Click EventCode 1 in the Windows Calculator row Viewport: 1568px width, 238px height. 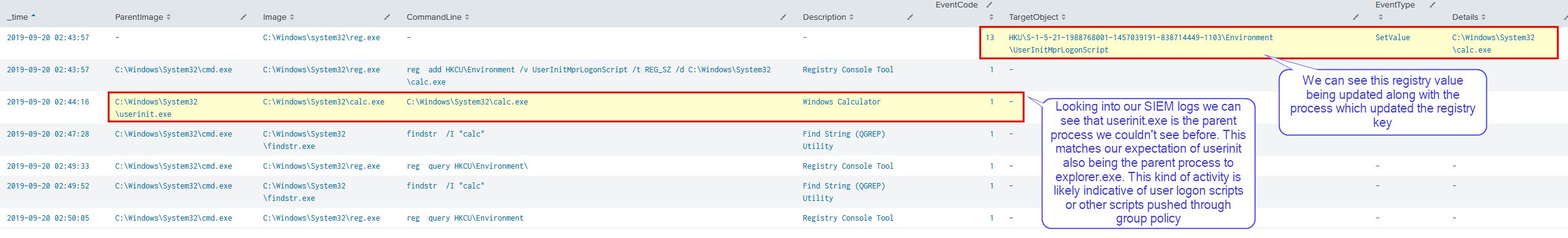pyautogui.click(x=992, y=102)
